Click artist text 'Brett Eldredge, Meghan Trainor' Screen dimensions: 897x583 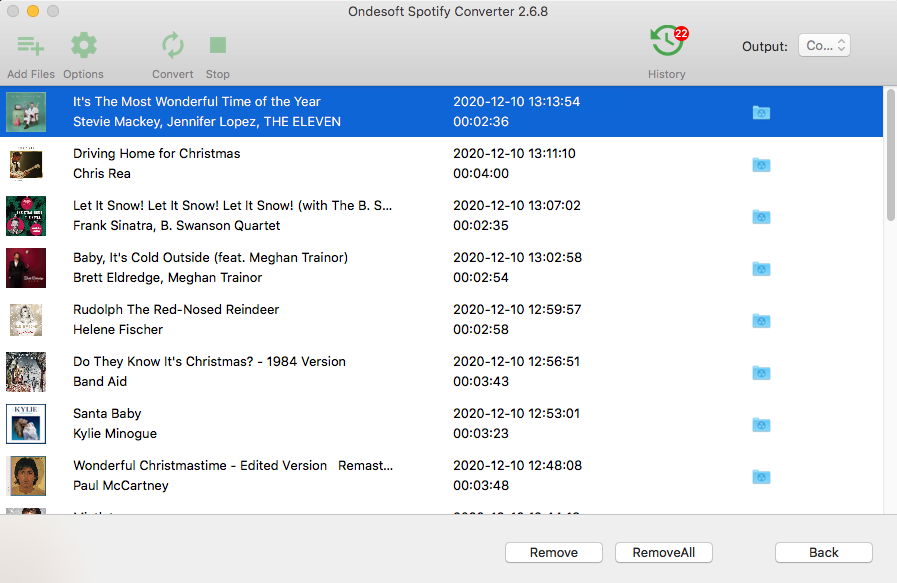168,277
